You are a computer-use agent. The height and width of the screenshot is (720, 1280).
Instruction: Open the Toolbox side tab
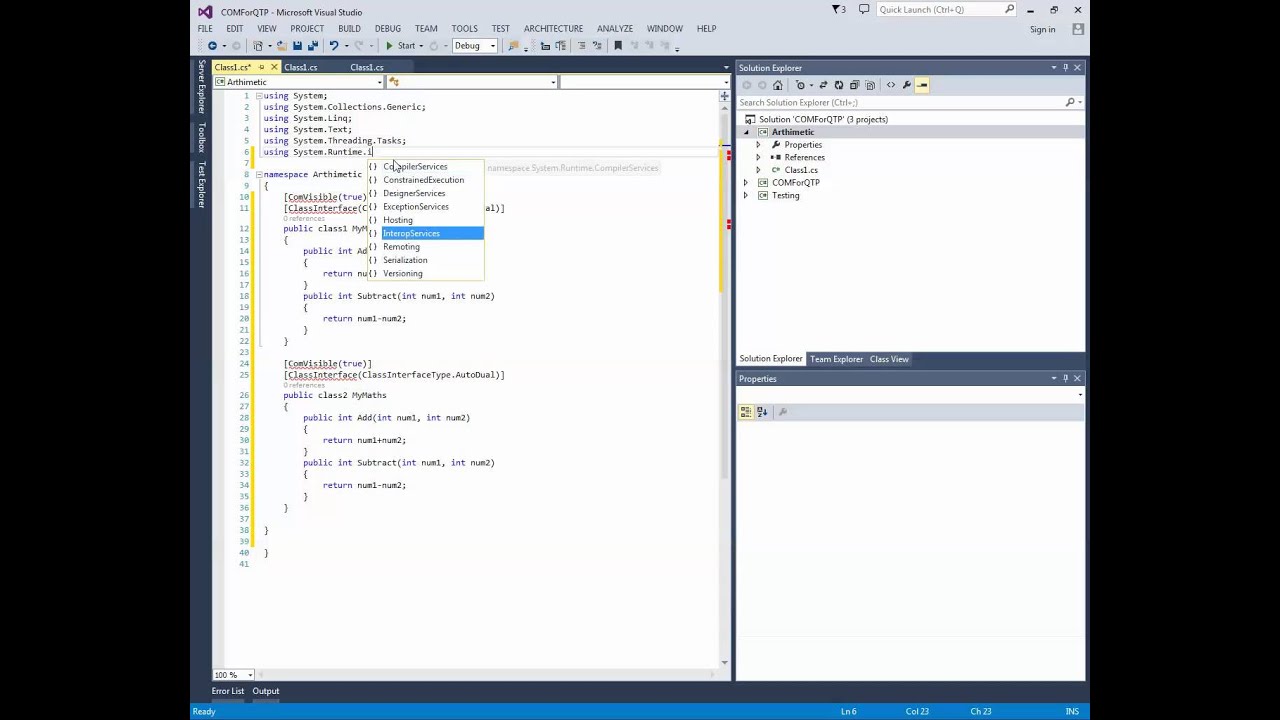(x=201, y=137)
